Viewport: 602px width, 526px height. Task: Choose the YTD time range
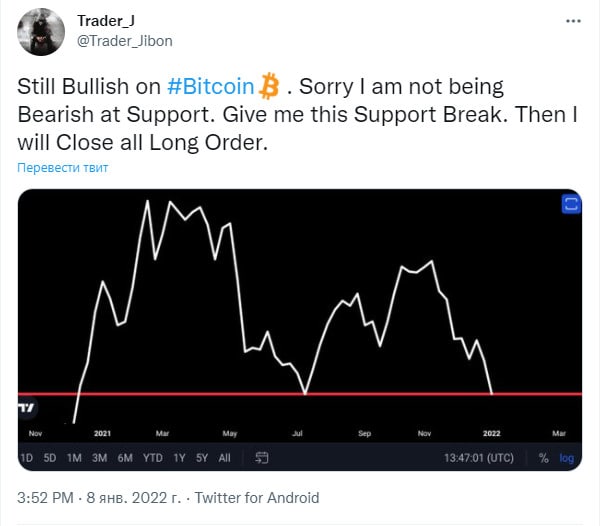[153, 458]
